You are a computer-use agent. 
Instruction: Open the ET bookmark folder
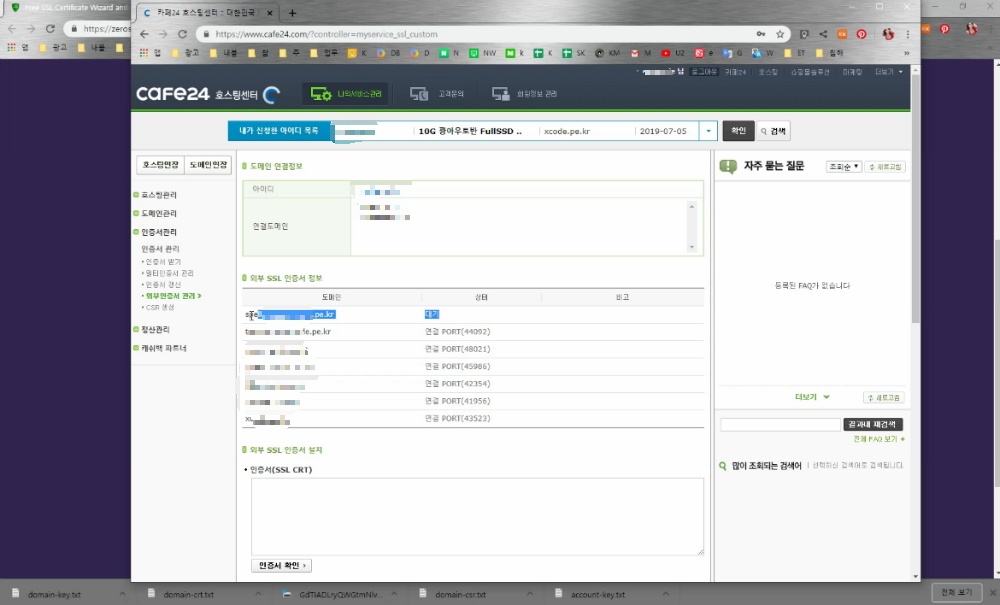tap(795, 53)
